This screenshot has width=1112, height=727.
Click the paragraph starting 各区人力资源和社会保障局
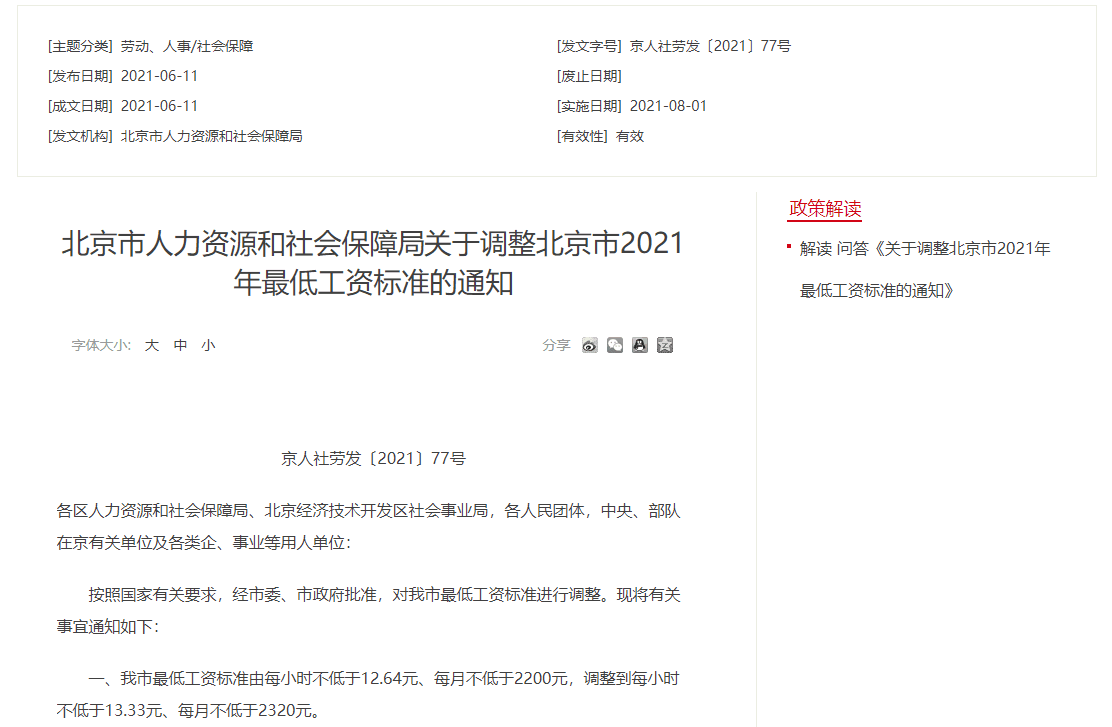pos(369,527)
